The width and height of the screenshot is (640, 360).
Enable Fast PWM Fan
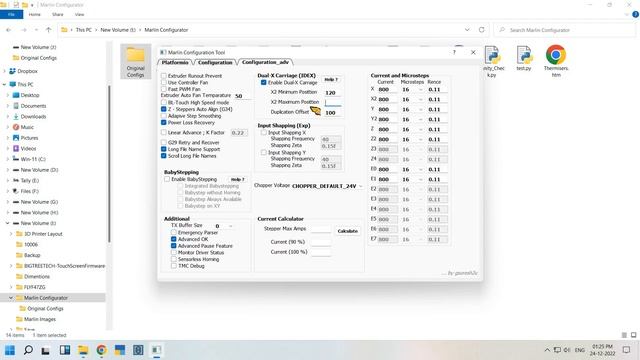[x=164, y=89]
